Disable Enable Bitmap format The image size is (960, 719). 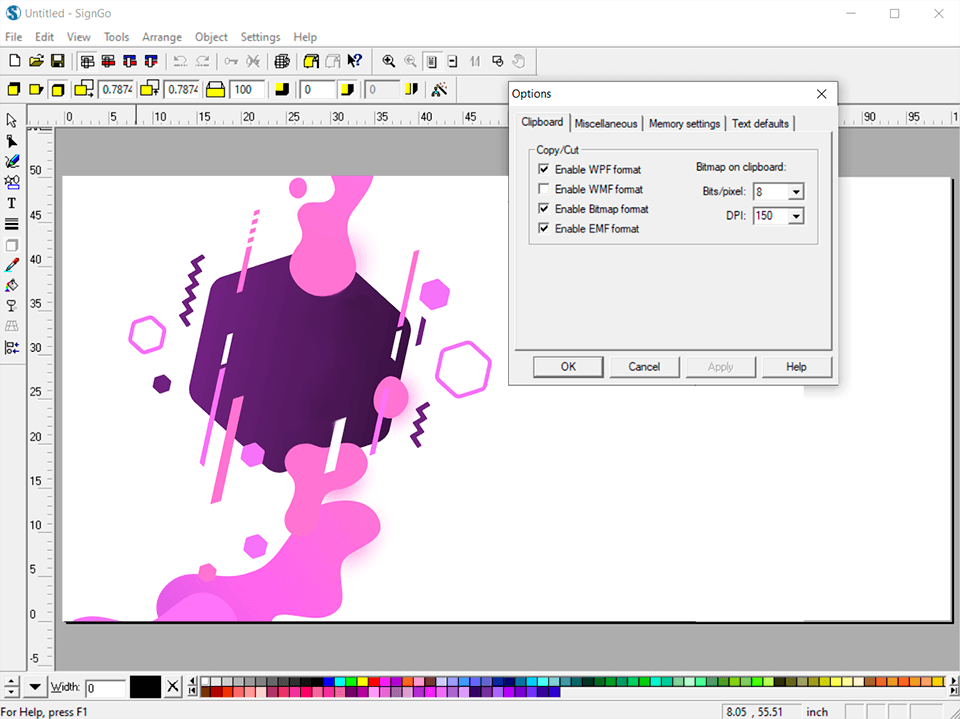(544, 209)
